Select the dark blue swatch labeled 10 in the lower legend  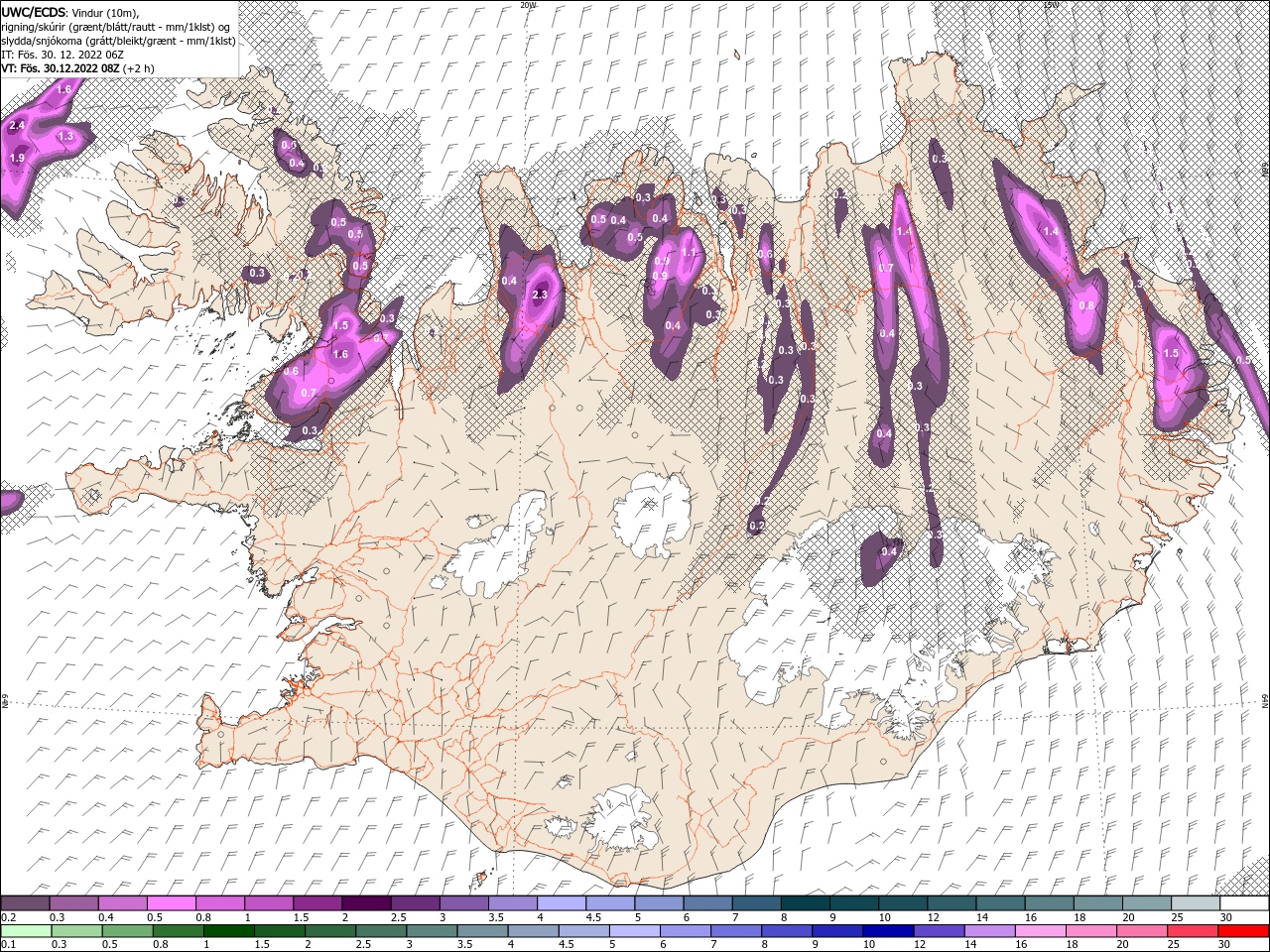pyautogui.click(x=888, y=932)
